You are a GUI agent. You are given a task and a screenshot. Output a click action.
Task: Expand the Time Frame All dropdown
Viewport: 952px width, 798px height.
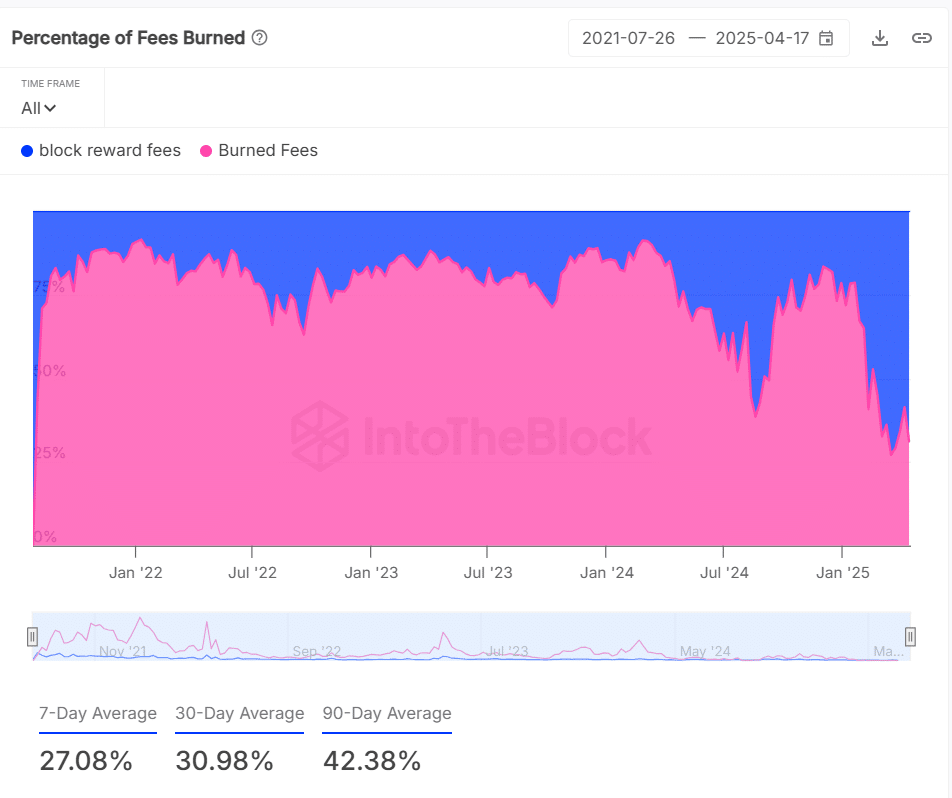(39, 108)
